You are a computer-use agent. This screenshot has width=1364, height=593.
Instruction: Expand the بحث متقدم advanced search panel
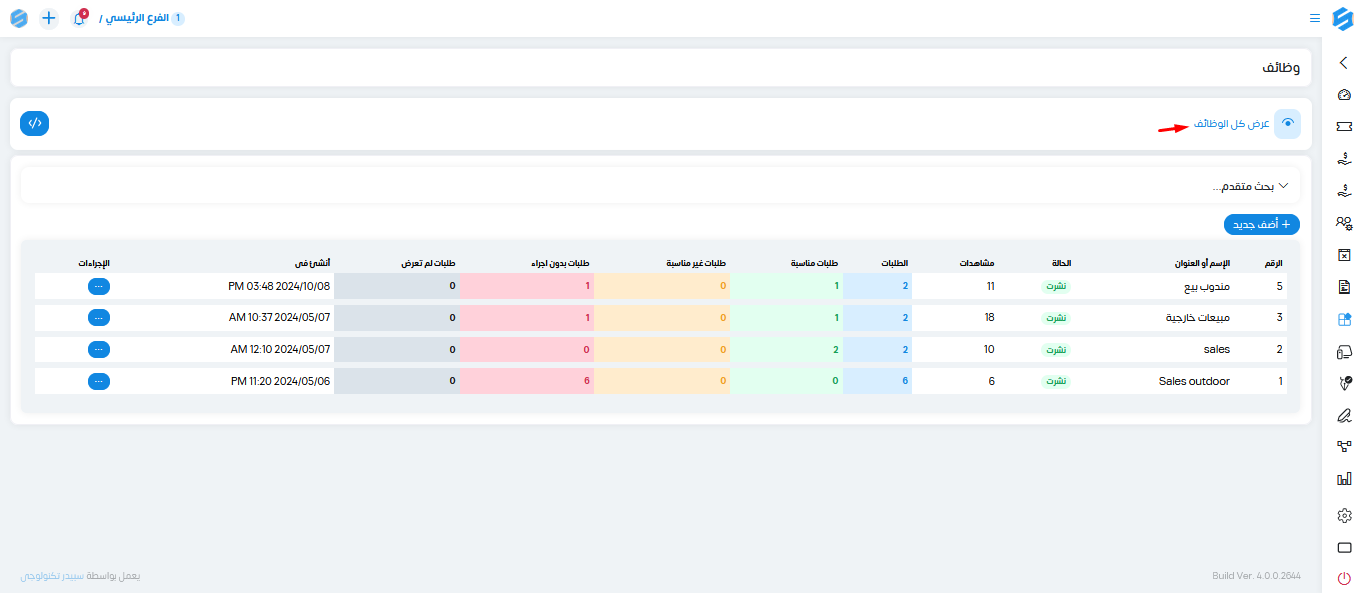pos(660,186)
